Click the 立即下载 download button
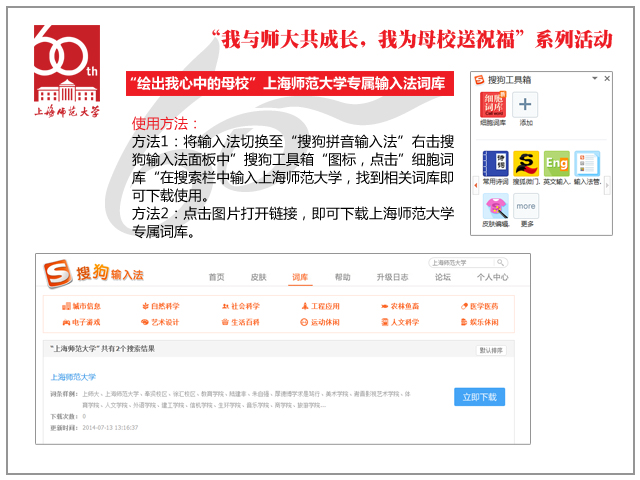The image size is (640, 480). pos(479,397)
